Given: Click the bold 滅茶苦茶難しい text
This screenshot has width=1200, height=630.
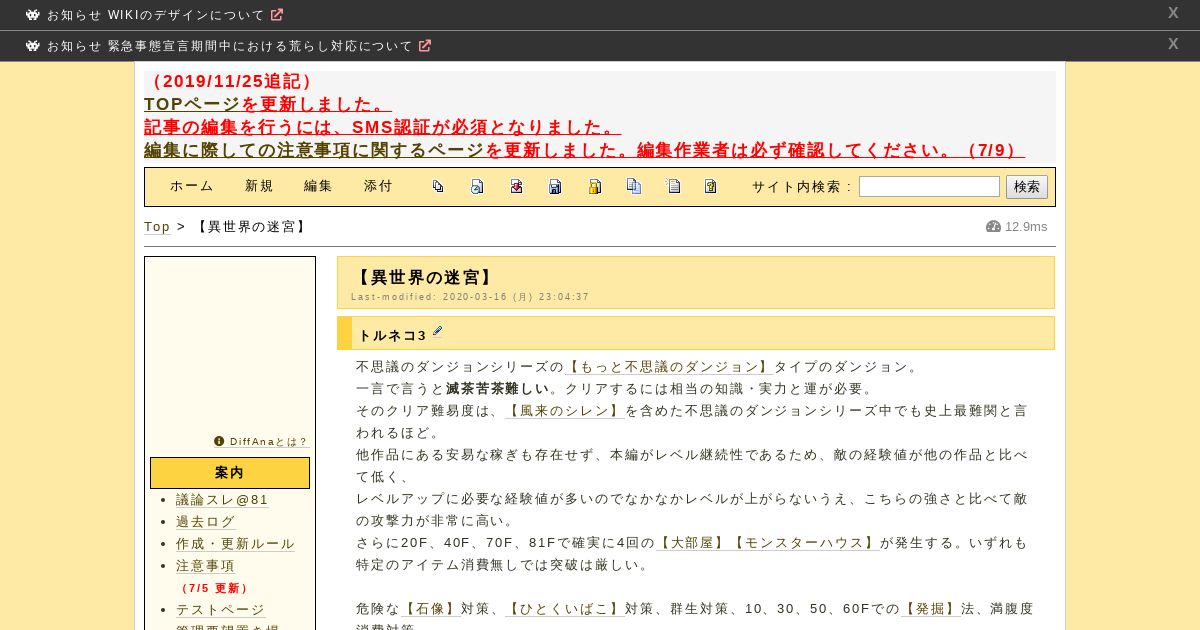Looking at the screenshot, I should click(x=498, y=389).
